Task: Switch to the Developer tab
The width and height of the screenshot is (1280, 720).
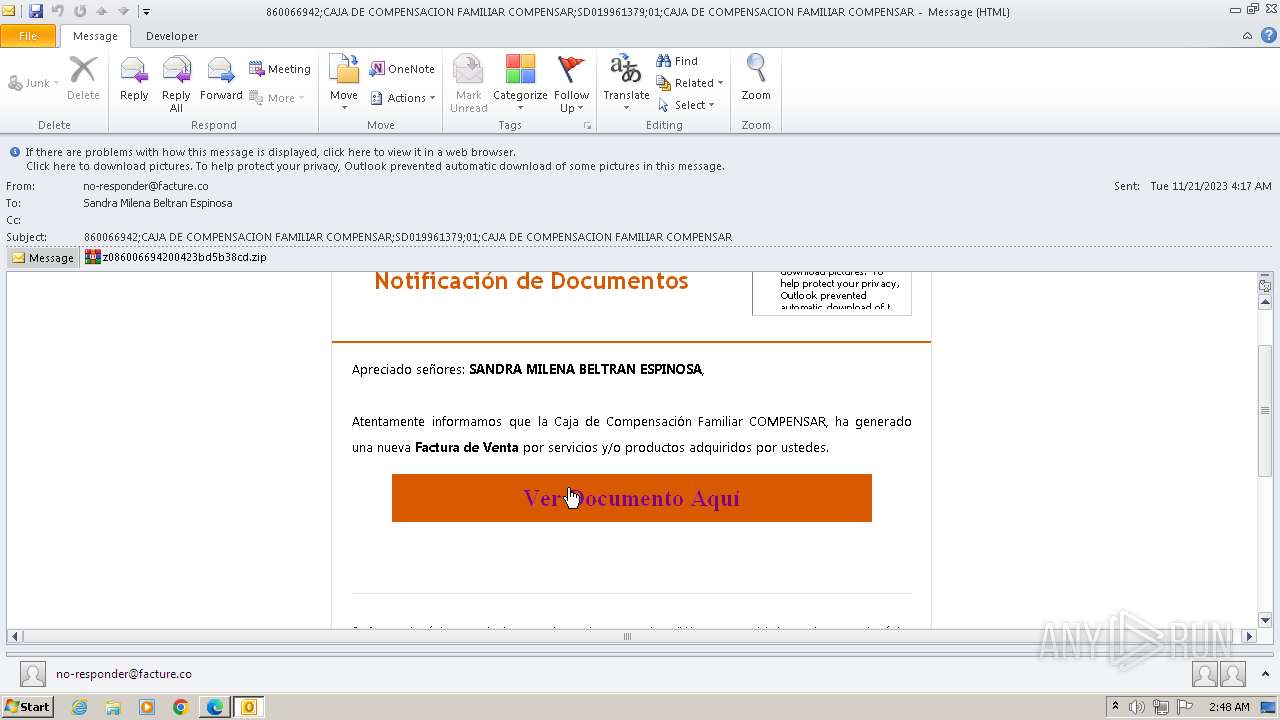Action: (172, 36)
